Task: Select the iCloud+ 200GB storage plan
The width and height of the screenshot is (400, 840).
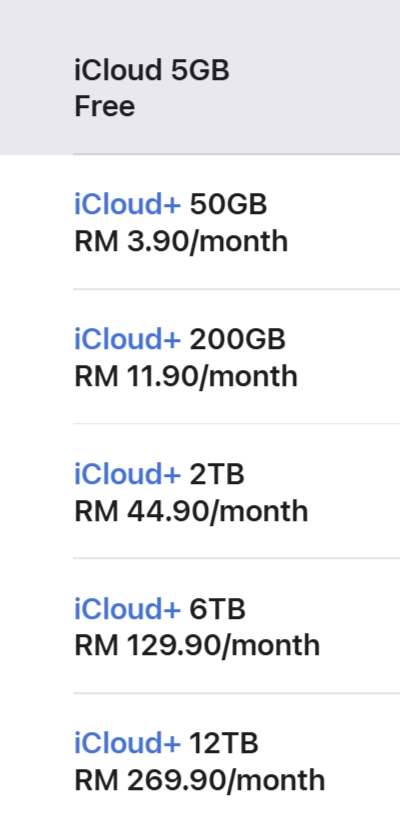Action: 200,357
